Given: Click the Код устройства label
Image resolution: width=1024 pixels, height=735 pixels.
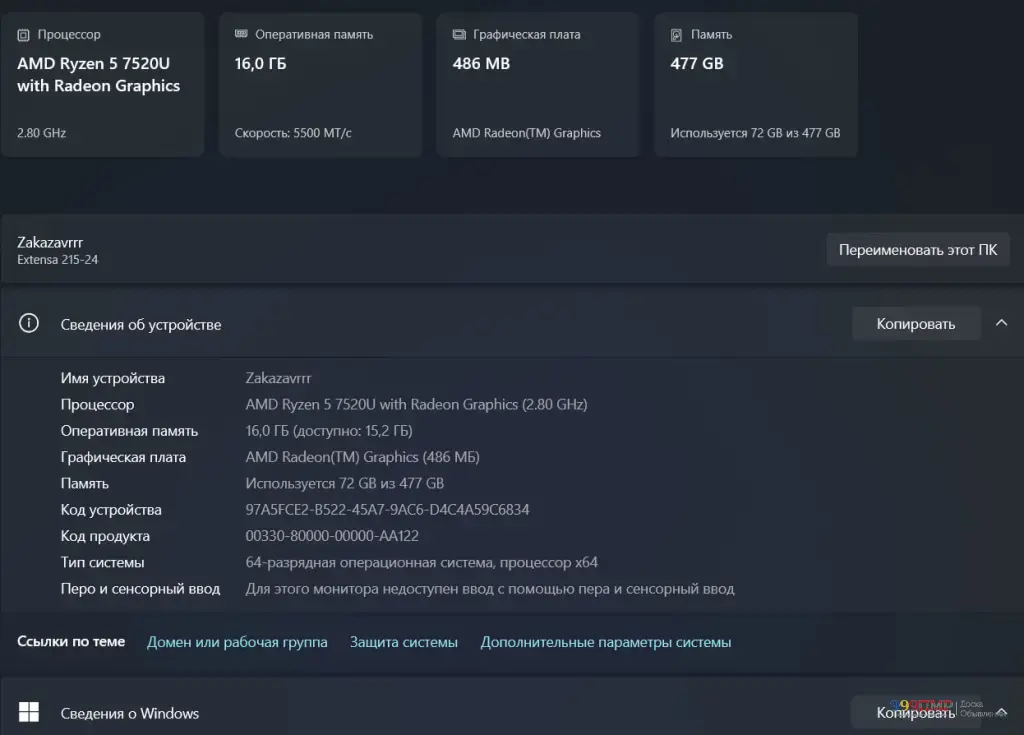Looking at the screenshot, I should pos(111,510).
